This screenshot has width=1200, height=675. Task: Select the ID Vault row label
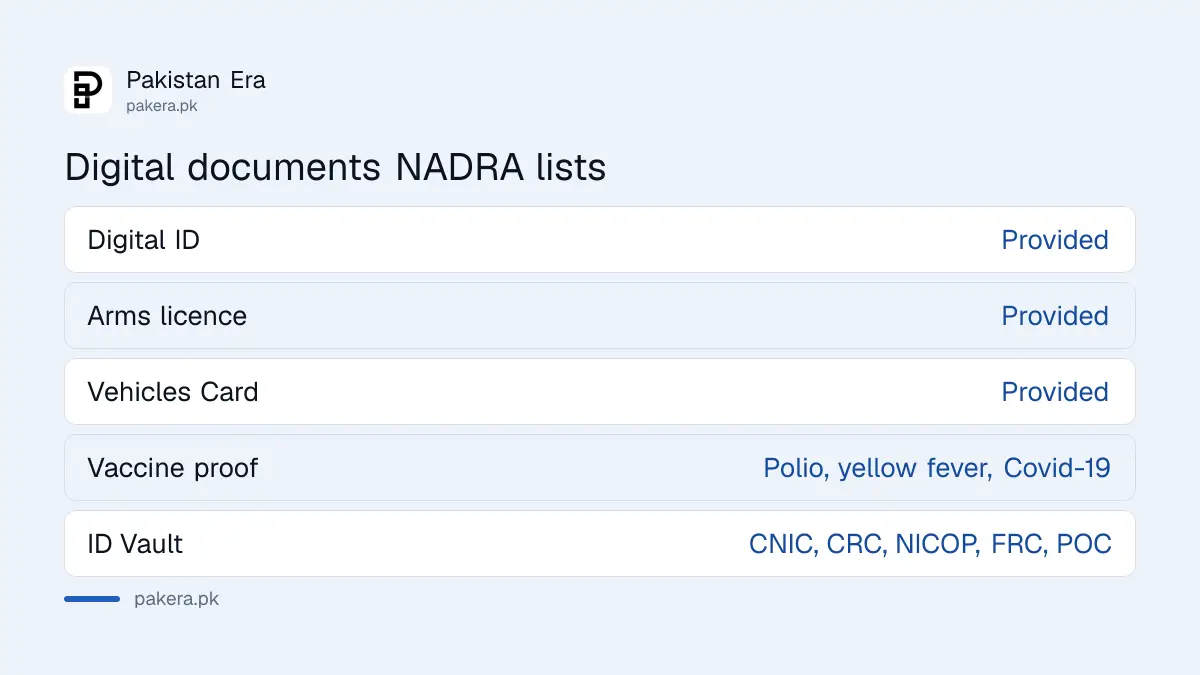pyautogui.click(x=135, y=544)
